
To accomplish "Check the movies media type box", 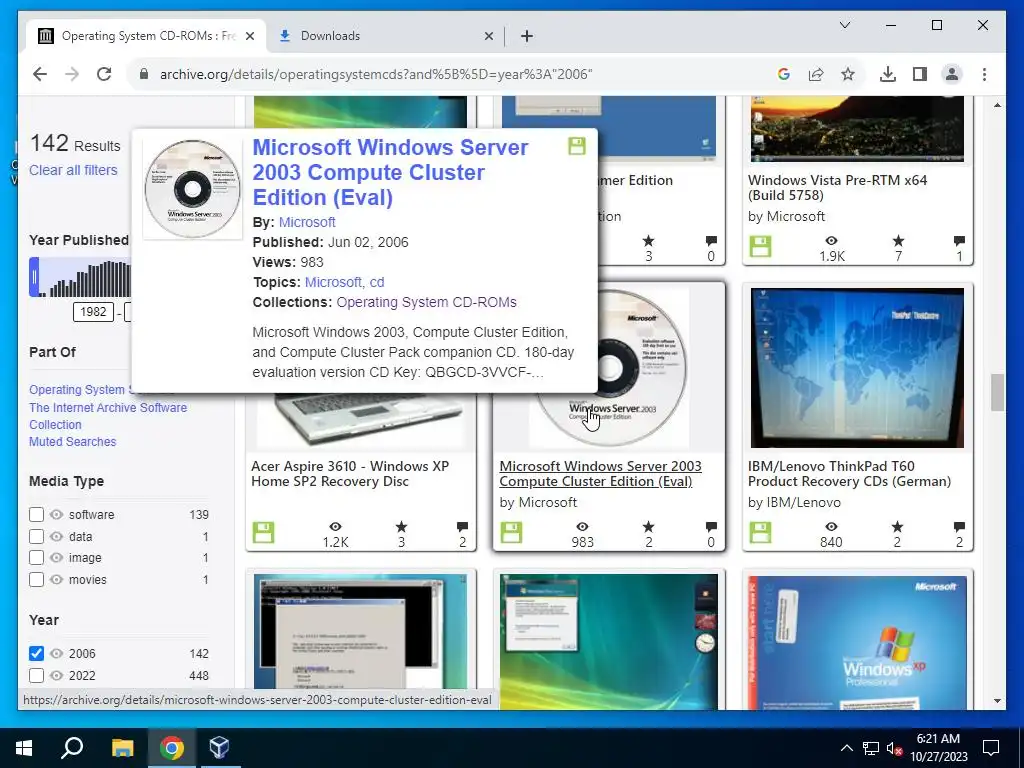I will (37, 579).
